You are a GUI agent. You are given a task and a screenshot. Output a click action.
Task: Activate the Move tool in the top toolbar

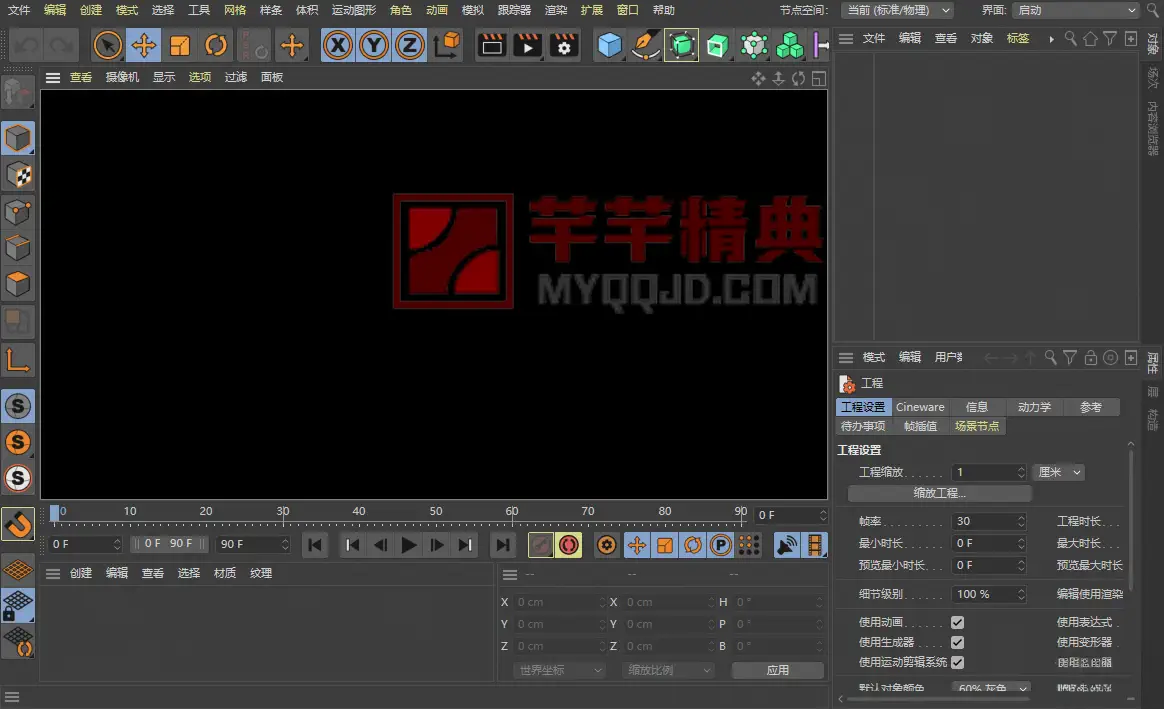click(x=143, y=45)
